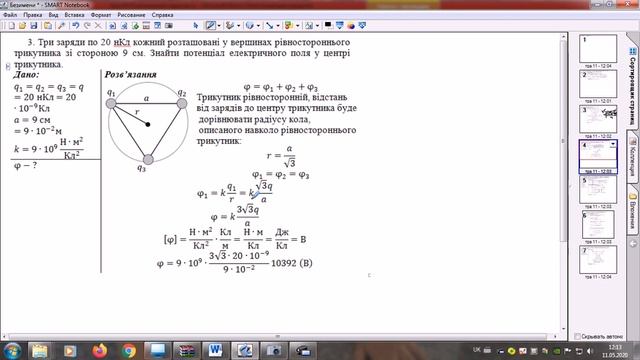Open the Справка menu
This screenshot has height=360, width=640.
tap(162, 15)
